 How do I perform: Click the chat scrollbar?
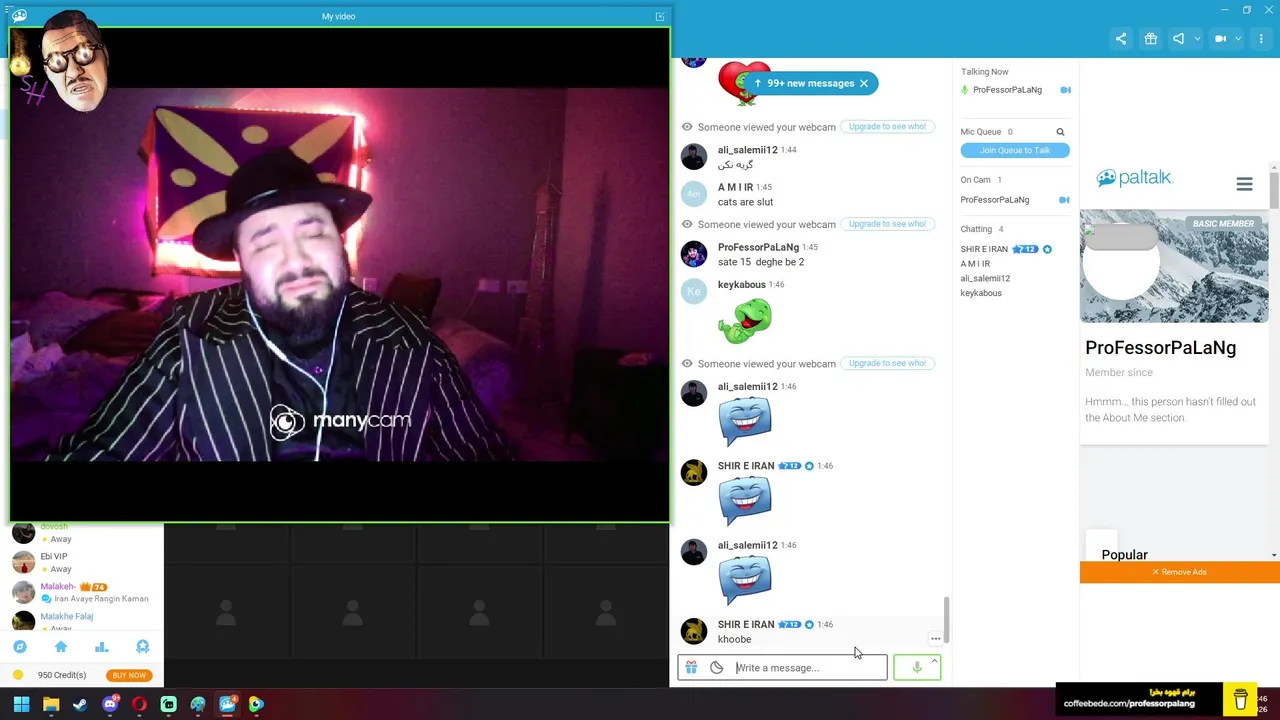tap(946, 620)
